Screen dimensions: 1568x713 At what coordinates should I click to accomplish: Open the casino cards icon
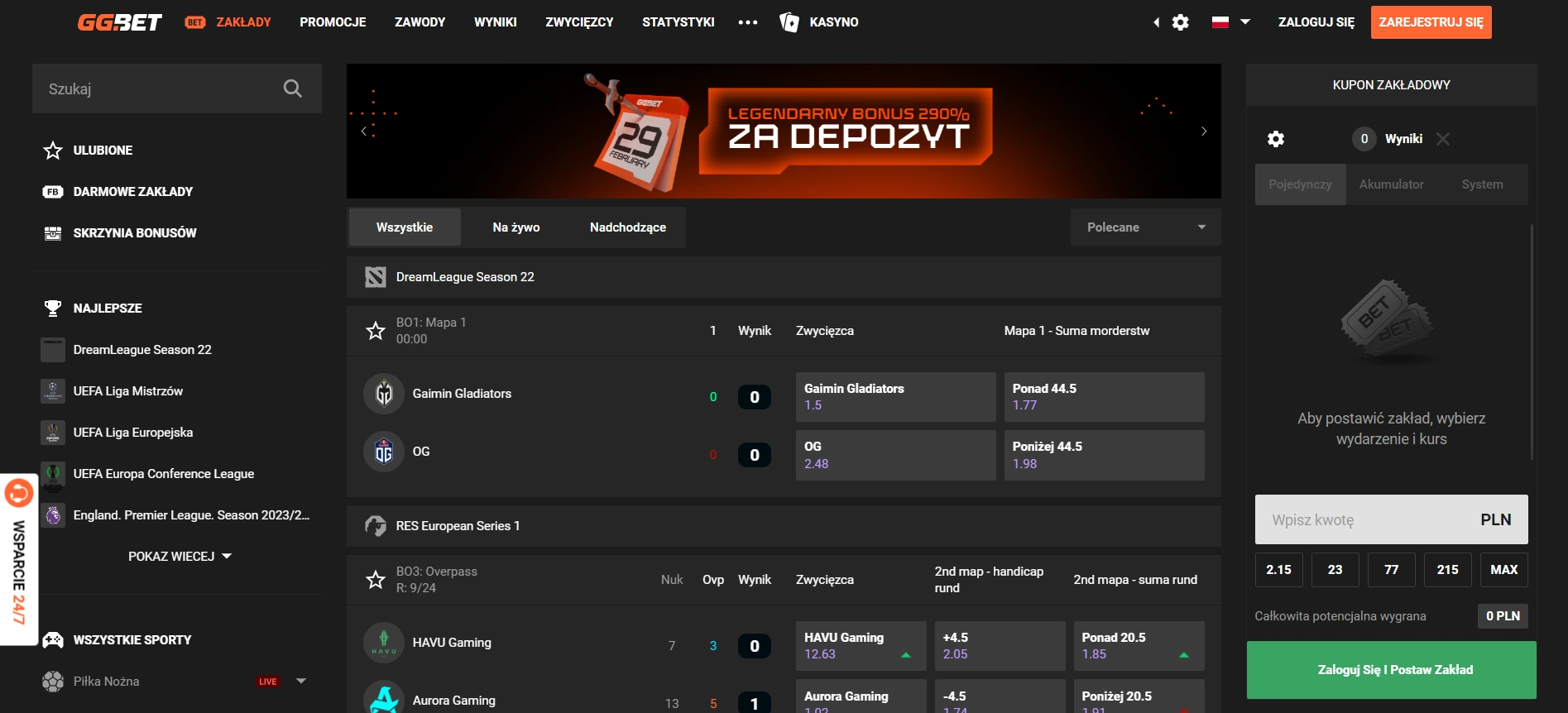coord(789,22)
